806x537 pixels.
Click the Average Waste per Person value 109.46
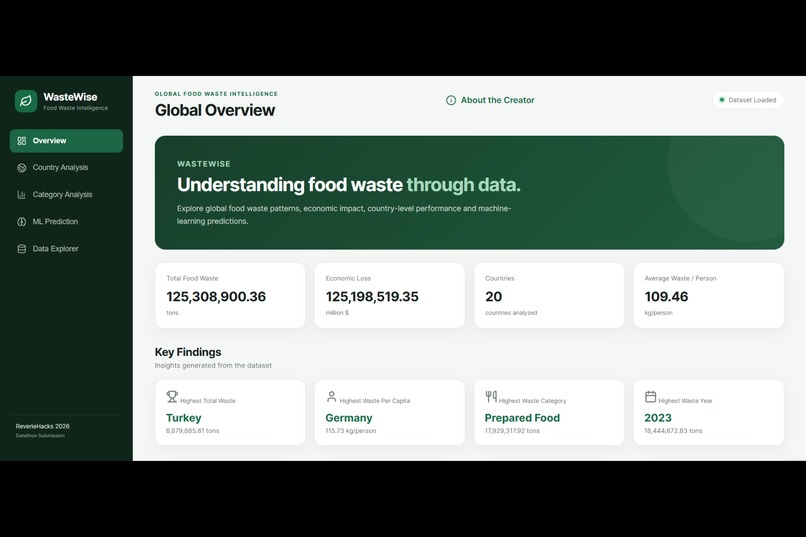click(x=666, y=297)
